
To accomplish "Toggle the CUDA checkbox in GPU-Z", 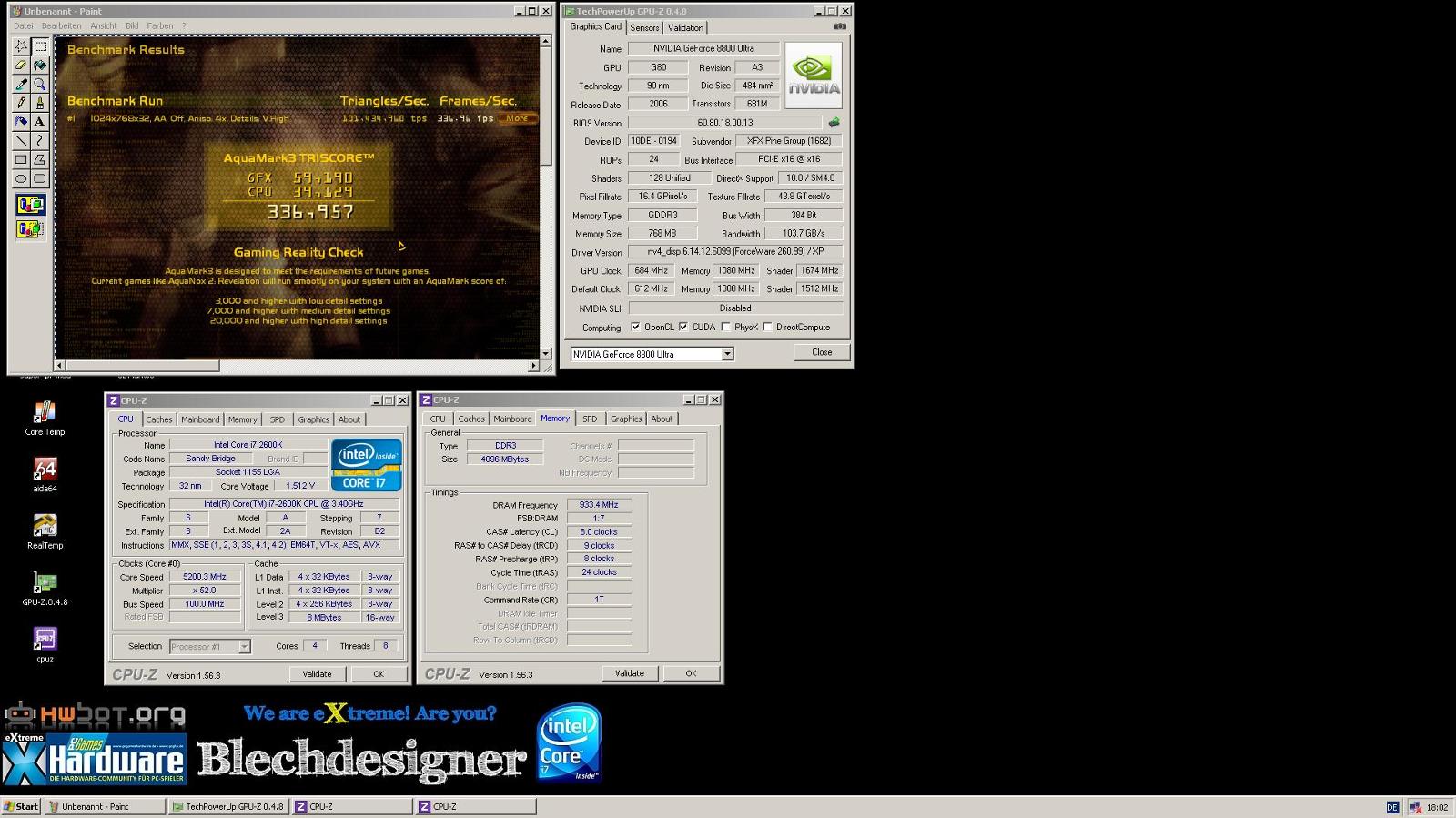I will pos(683,327).
